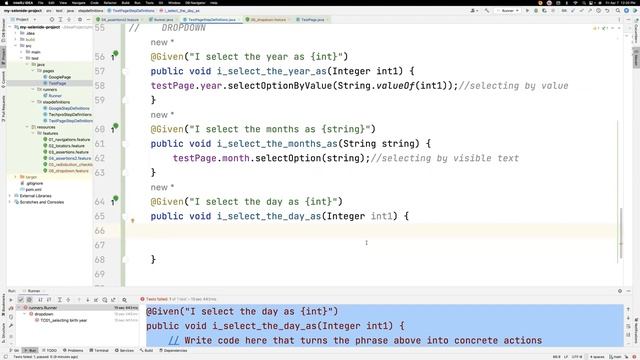The height and width of the screenshot is (360, 640).
Task: Open the Terminal tool window button
Action: coord(99,350)
